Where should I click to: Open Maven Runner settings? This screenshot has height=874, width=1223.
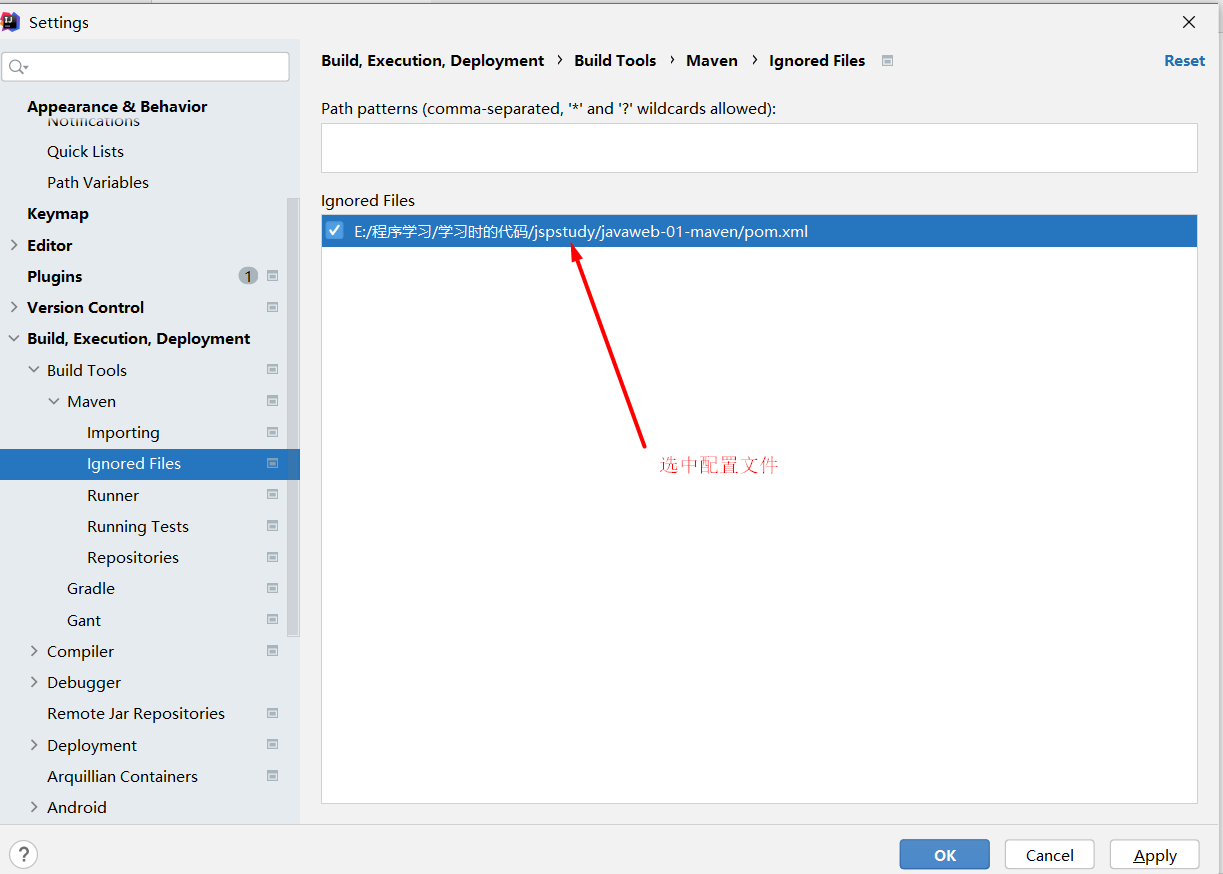[x=113, y=495]
